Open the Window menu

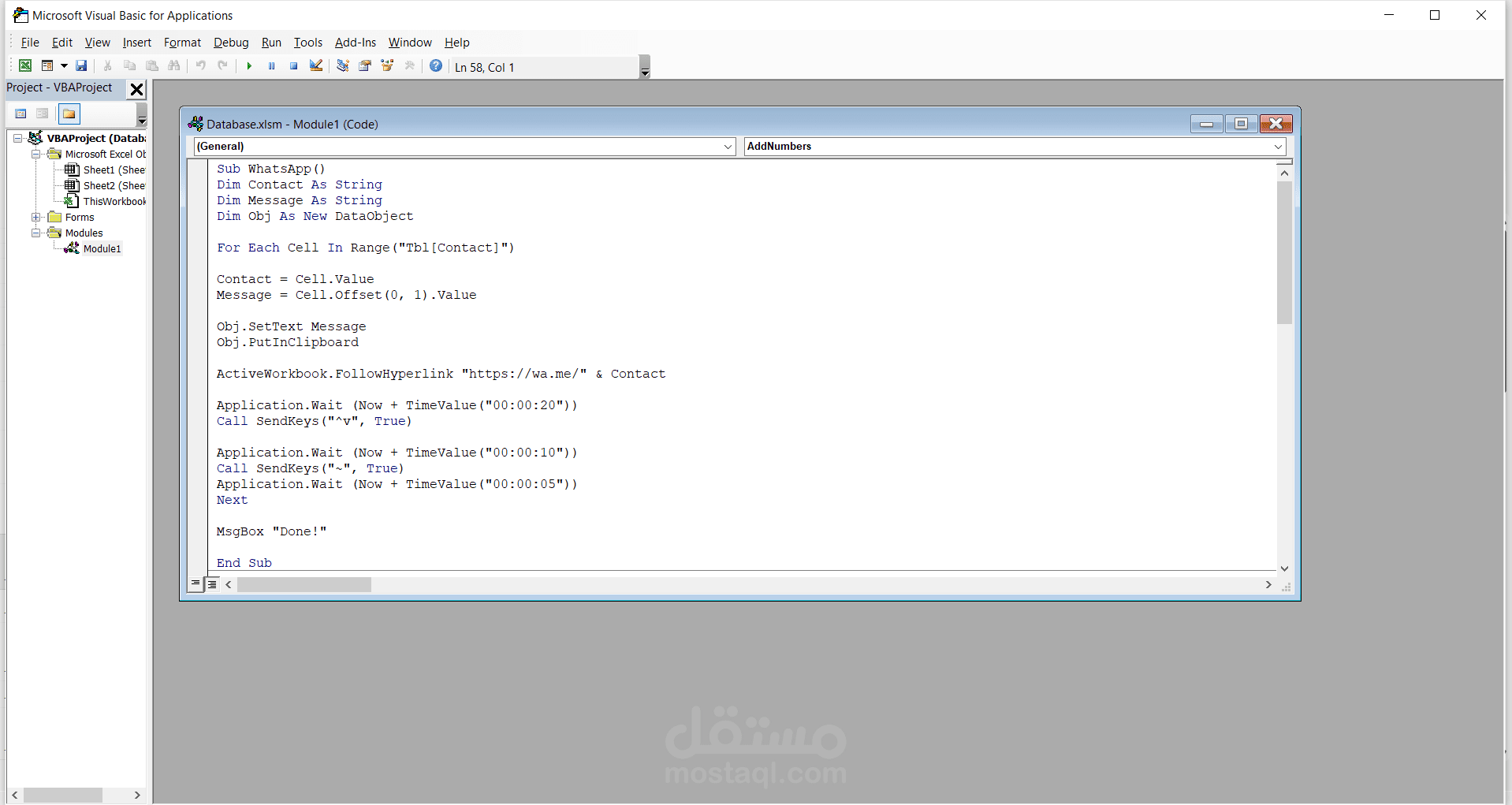click(410, 43)
